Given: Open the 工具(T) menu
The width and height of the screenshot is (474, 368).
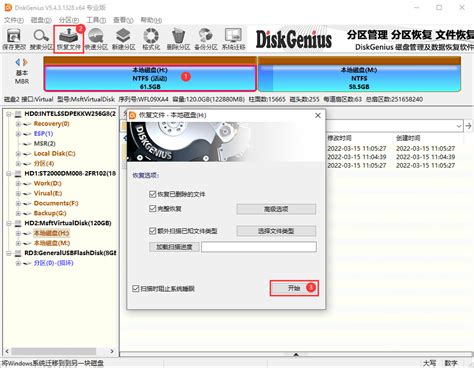Looking at the screenshot, I should [x=96, y=20].
